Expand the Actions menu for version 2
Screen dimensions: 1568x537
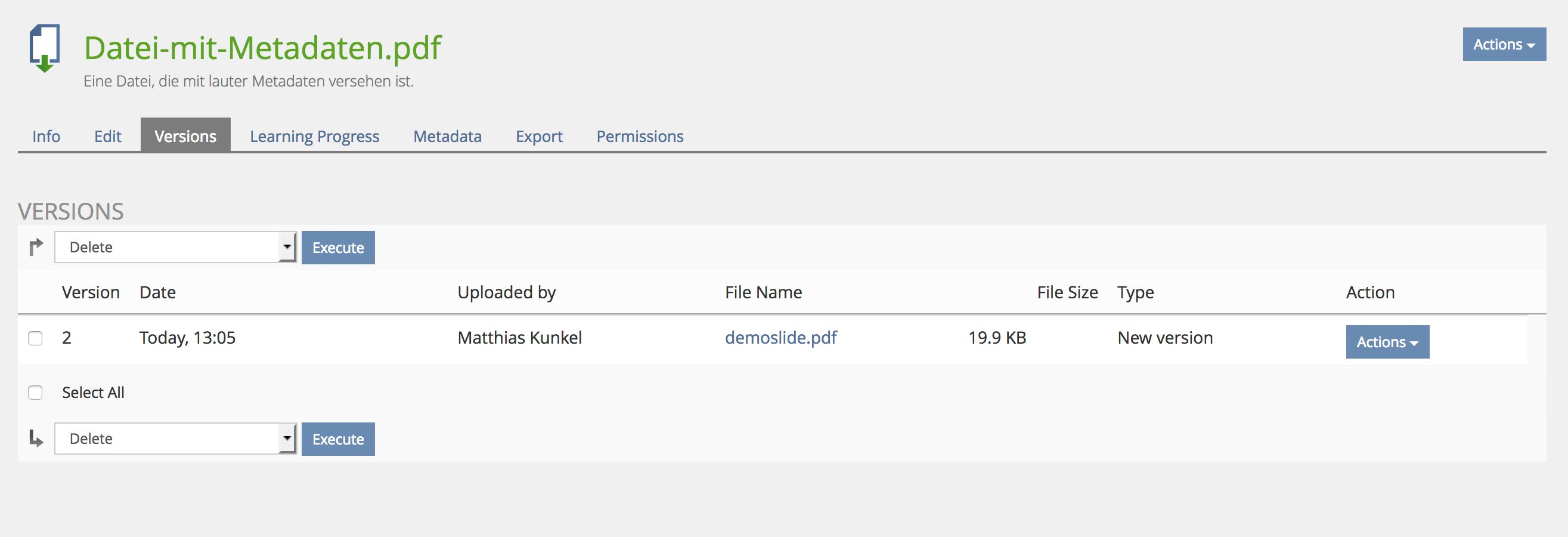(1387, 342)
